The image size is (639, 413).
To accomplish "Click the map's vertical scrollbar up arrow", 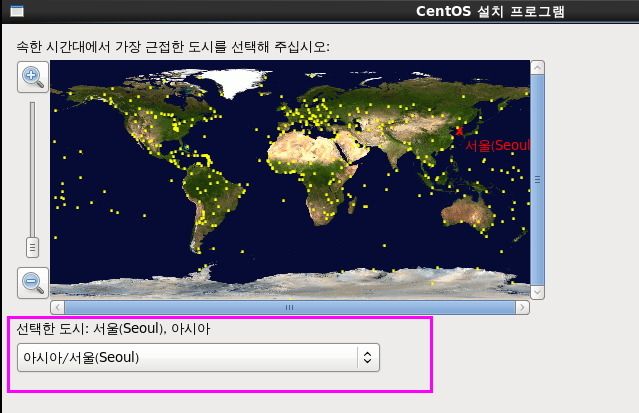I will tap(538, 67).
